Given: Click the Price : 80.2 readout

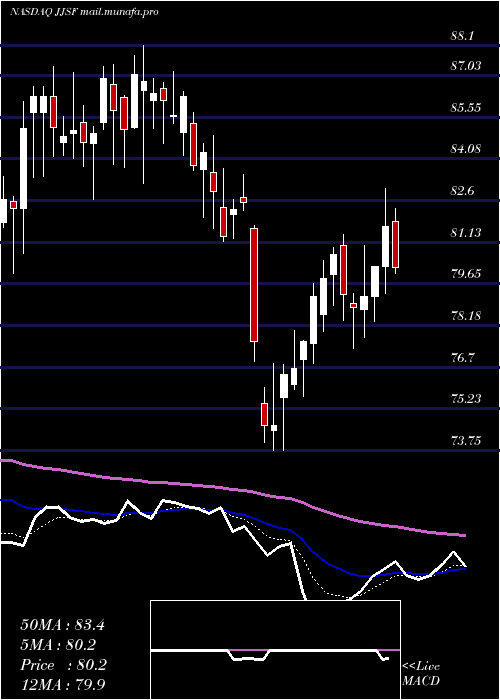Looking at the screenshot, I should point(63,665).
